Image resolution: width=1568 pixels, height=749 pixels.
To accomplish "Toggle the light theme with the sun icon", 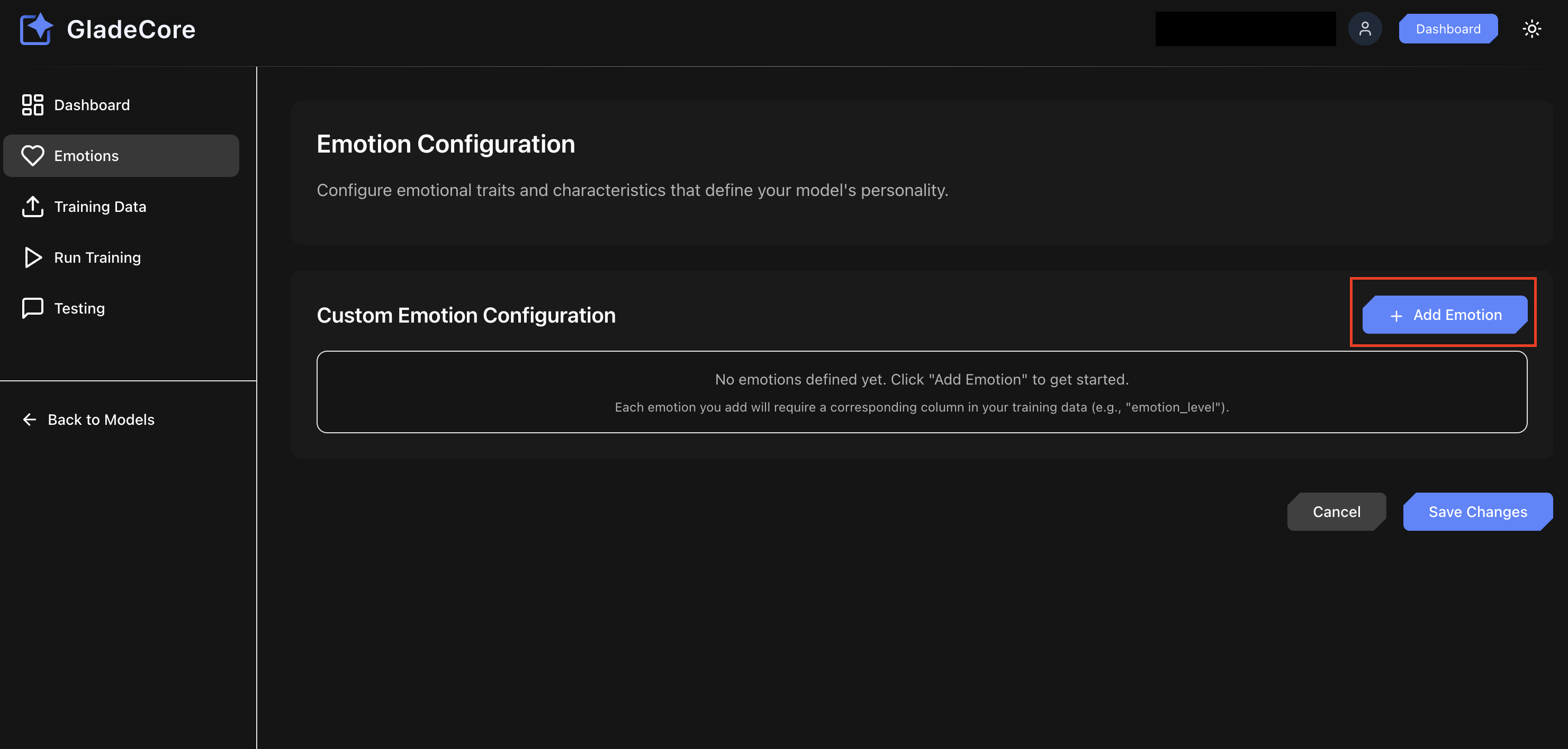I will (x=1532, y=28).
